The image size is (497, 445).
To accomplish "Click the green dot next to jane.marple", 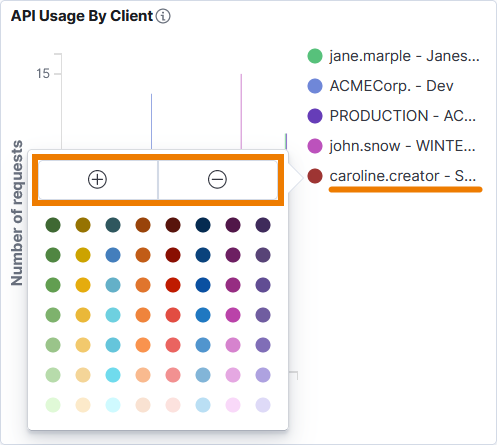I will pos(315,56).
